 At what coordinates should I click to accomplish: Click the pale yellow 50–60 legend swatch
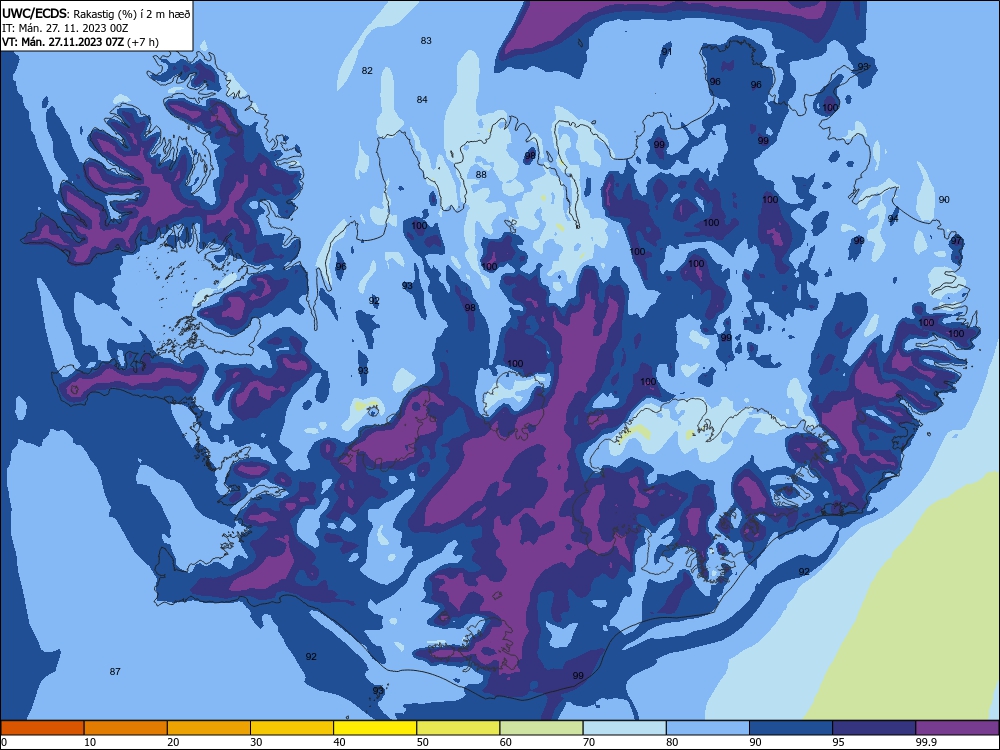coord(459,728)
